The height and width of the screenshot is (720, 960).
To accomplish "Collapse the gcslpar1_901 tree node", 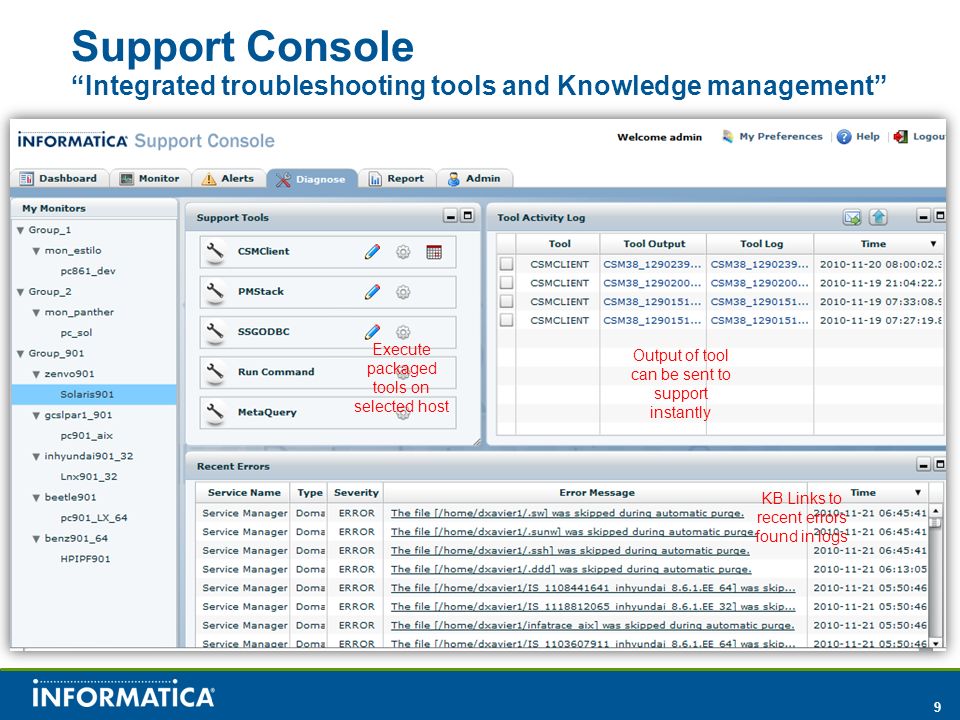I will click(x=37, y=415).
